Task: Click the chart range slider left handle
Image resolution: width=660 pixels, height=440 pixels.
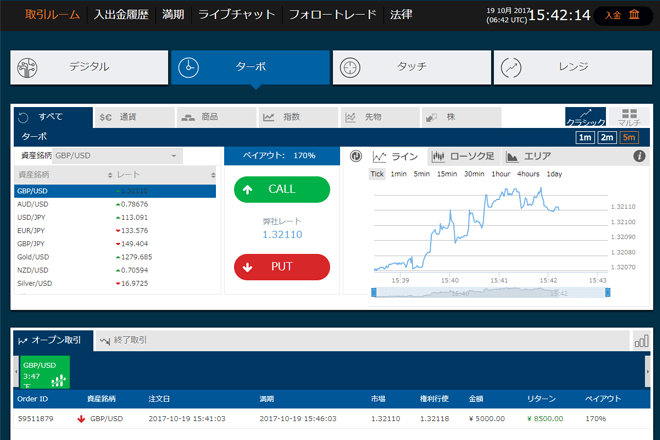Action: [373, 293]
